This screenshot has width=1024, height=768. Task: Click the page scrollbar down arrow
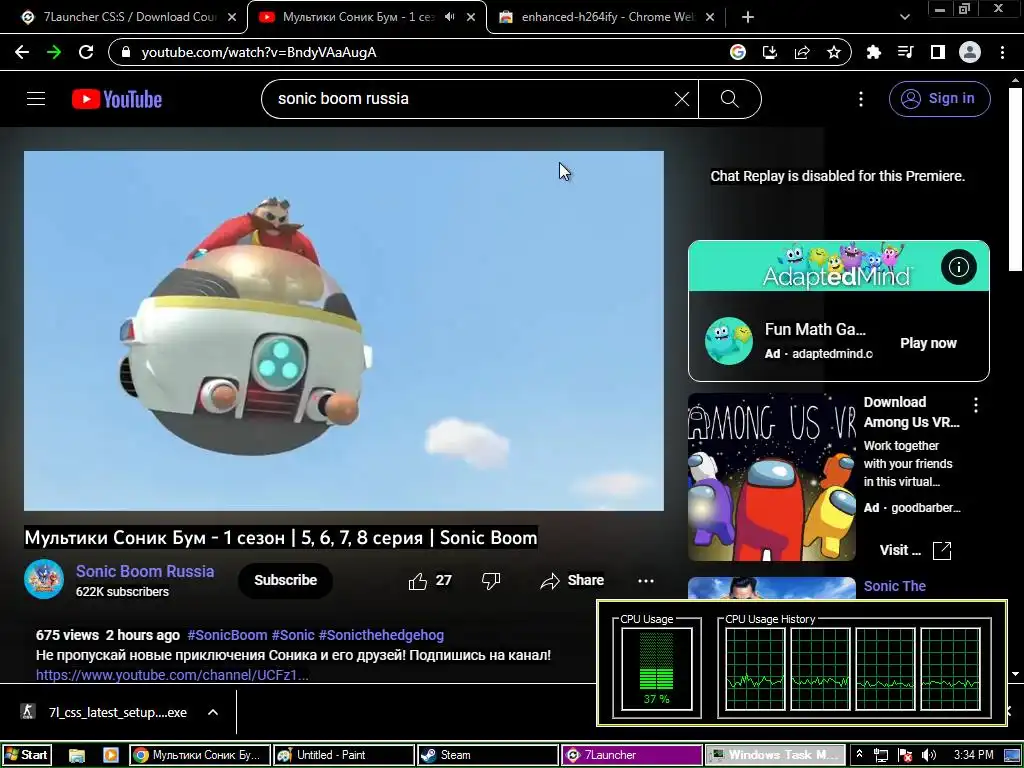click(1015, 673)
